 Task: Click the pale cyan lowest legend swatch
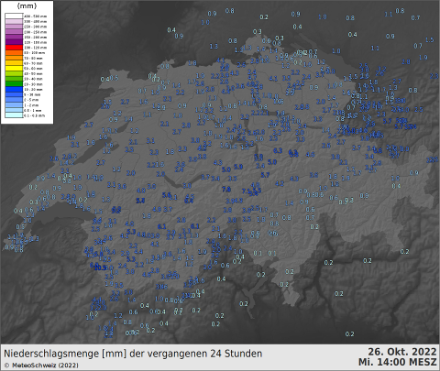click(x=14, y=115)
